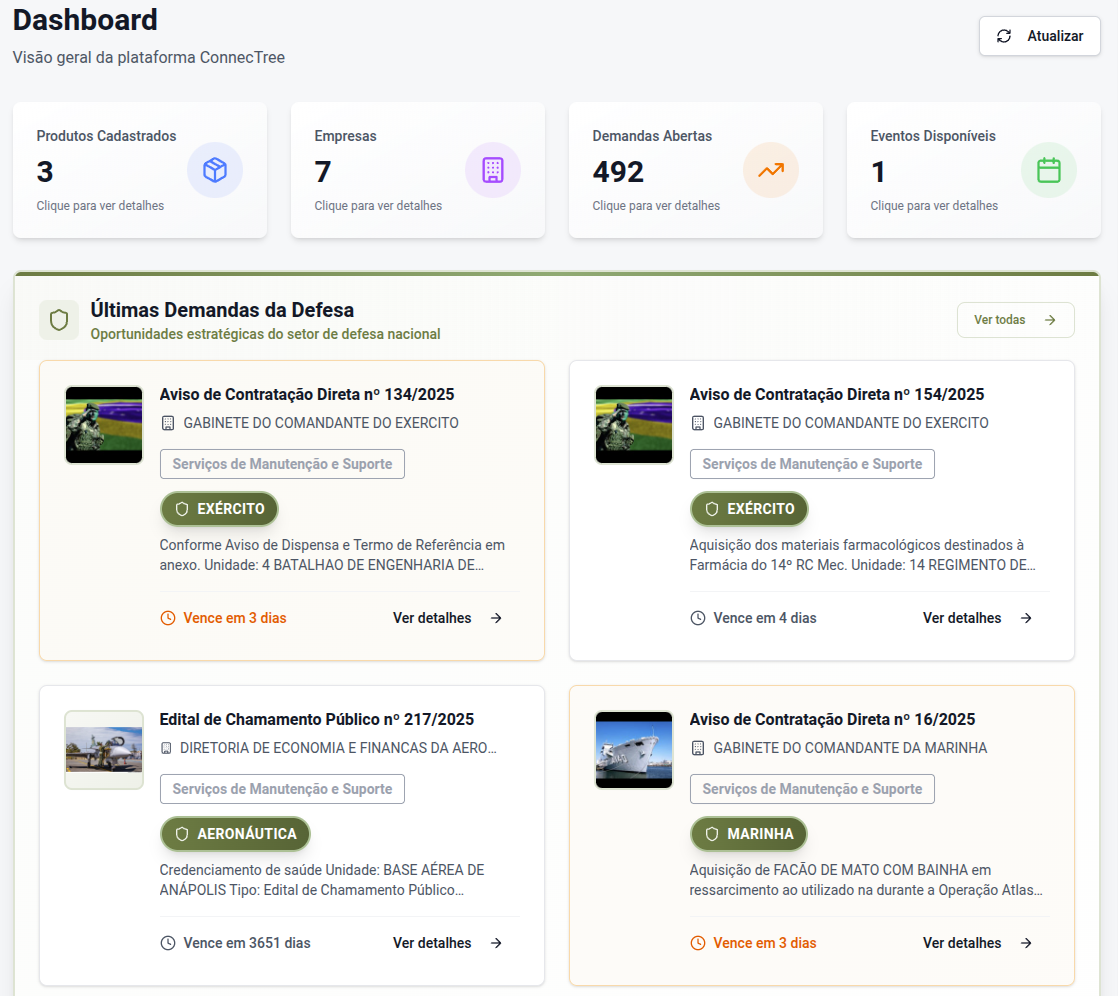Click the arrow icon inside the Ver todas button
Image resolution: width=1118 pixels, height=996 pixels.
pyautogui.click(x=1049, y=319)
